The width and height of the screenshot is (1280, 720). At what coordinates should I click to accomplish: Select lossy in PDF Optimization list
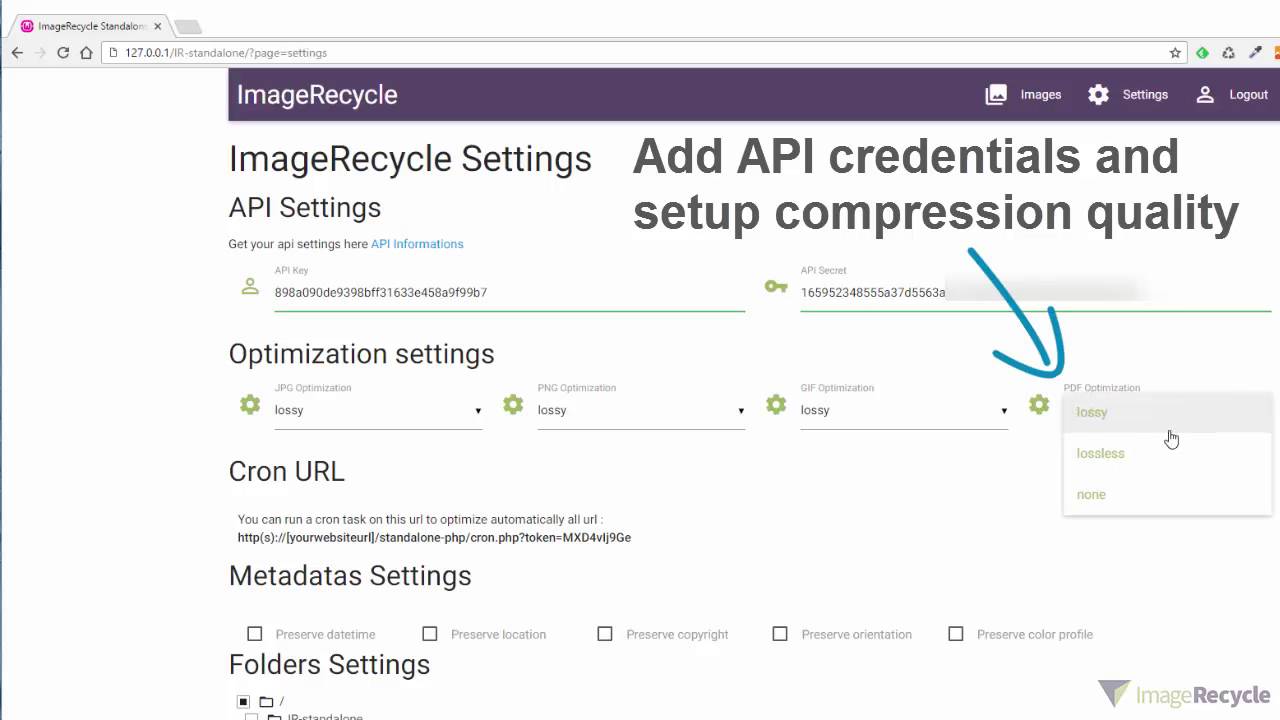click(x=1168, y=412)
